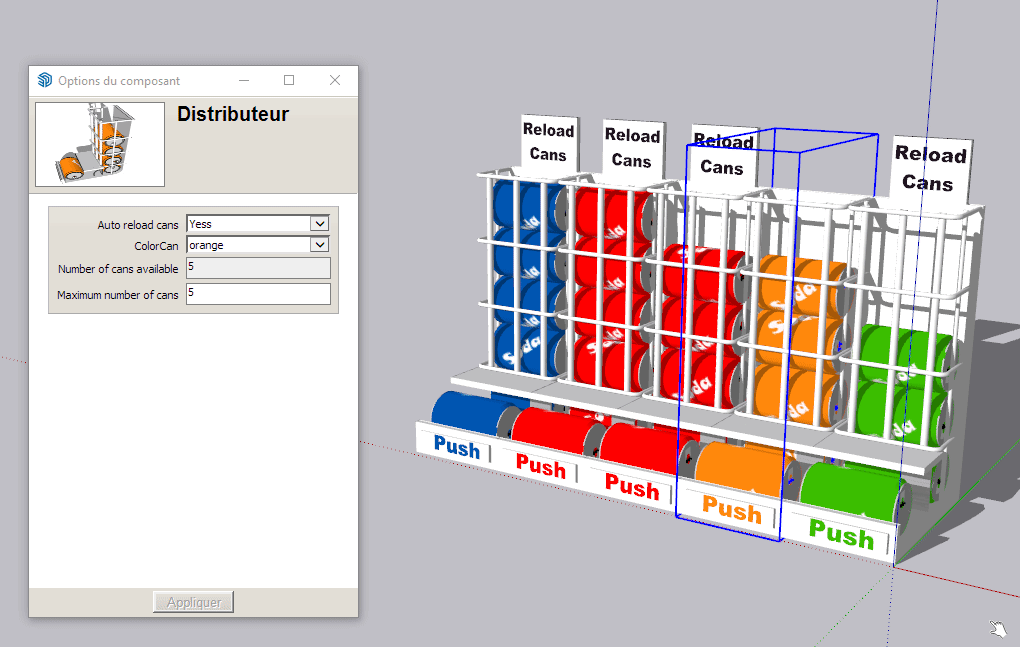The width and height of the screenshot is (1020, 647).
Task: Close the Options du composant dialog
Action: click(335, 80)
